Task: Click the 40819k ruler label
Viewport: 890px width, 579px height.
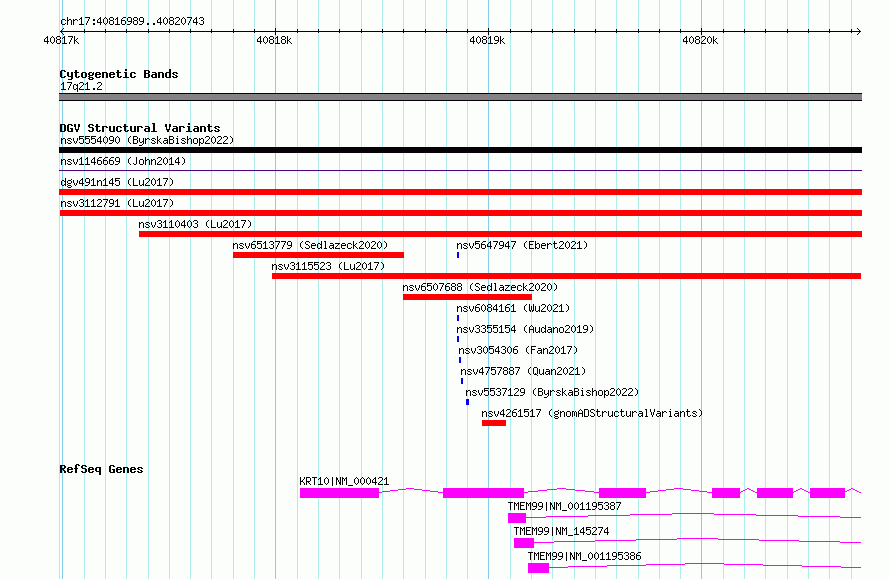Action: pos(487,40)
